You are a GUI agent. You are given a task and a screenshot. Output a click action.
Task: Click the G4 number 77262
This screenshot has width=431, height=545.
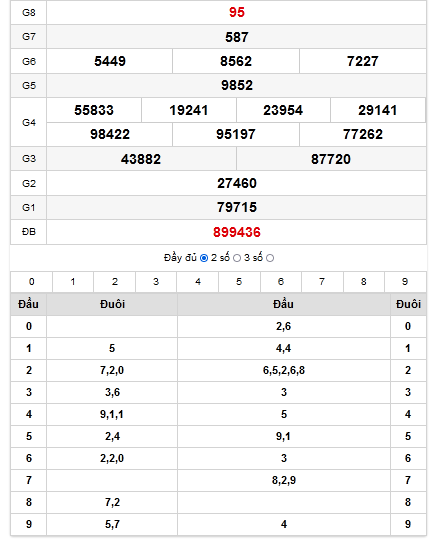click(x=363, y=135)
